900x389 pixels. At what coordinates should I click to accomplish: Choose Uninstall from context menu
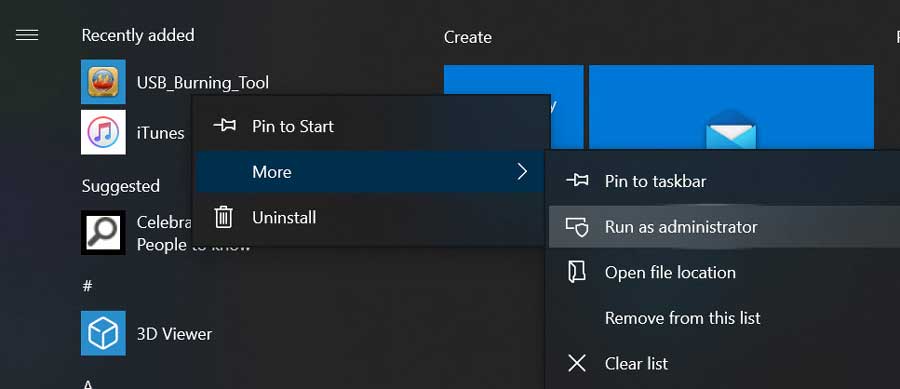(372, 217)
